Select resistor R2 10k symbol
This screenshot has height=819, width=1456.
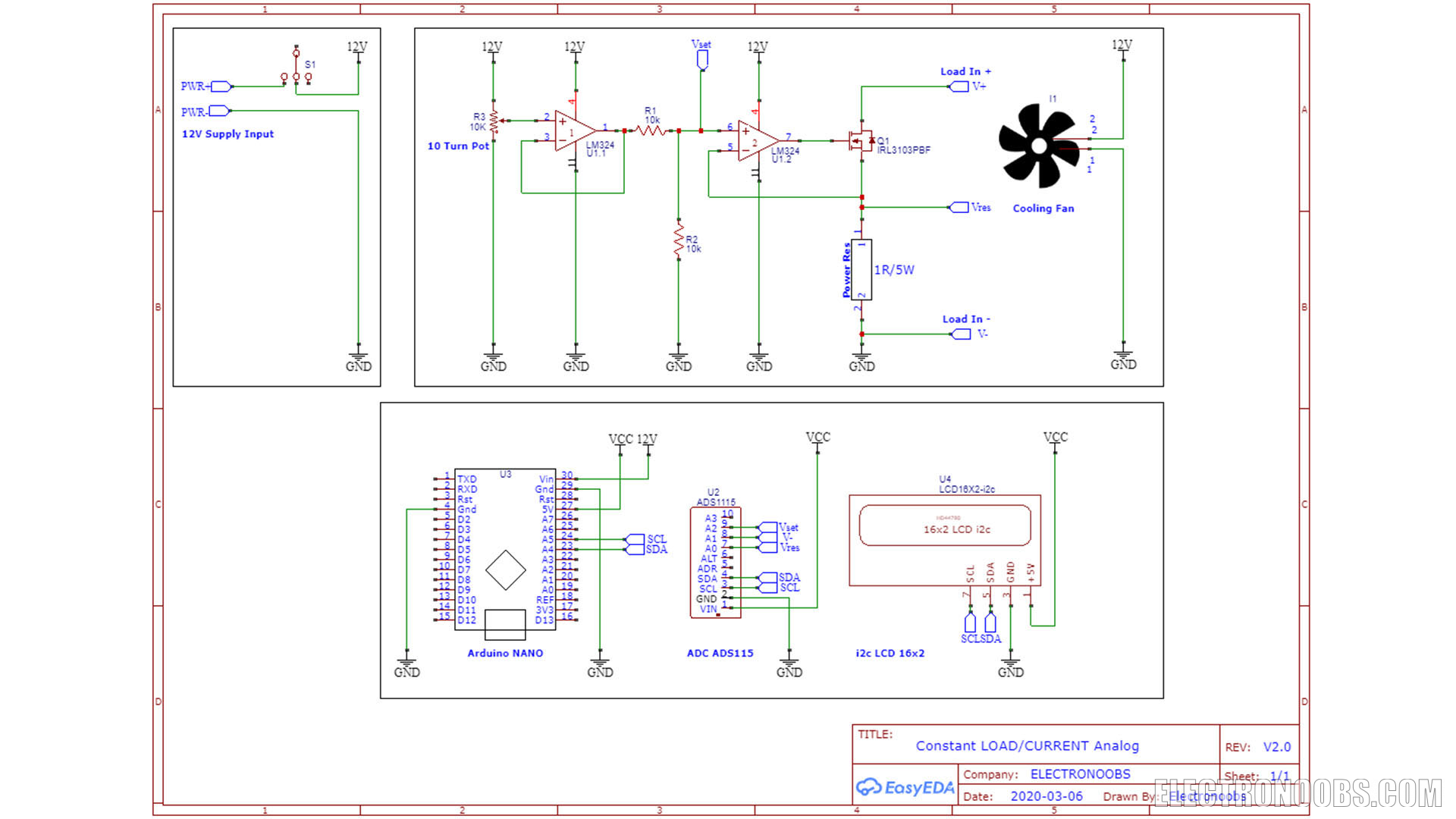(x=679, y=240)
